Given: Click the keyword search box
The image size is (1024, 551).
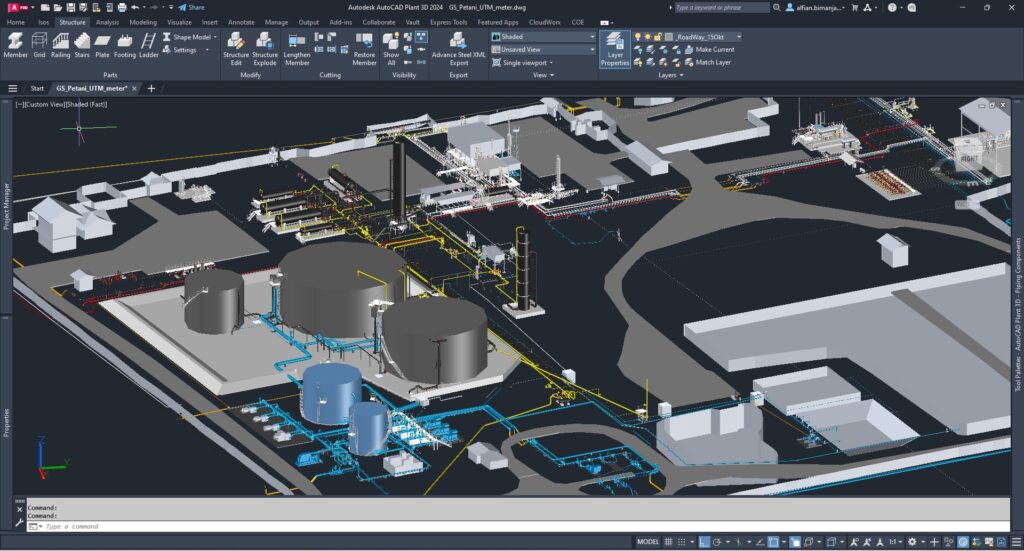Looking at the screenshot, I should [x=721, y=7].
